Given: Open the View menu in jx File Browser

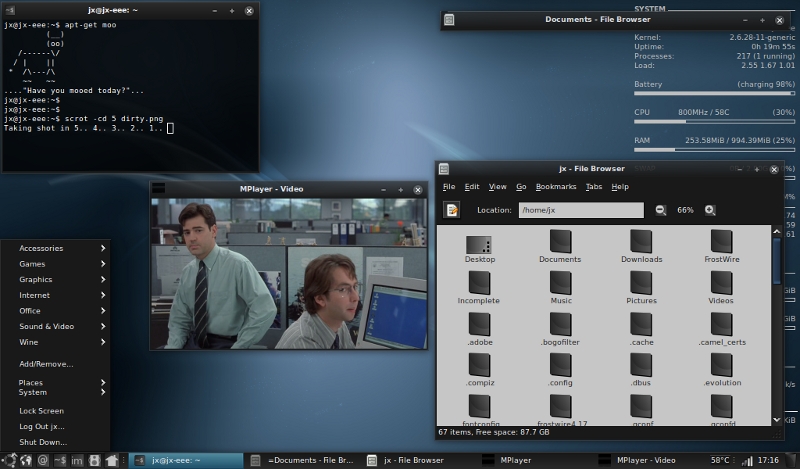Looking at the screenshot, I should (x=497, y=187).
